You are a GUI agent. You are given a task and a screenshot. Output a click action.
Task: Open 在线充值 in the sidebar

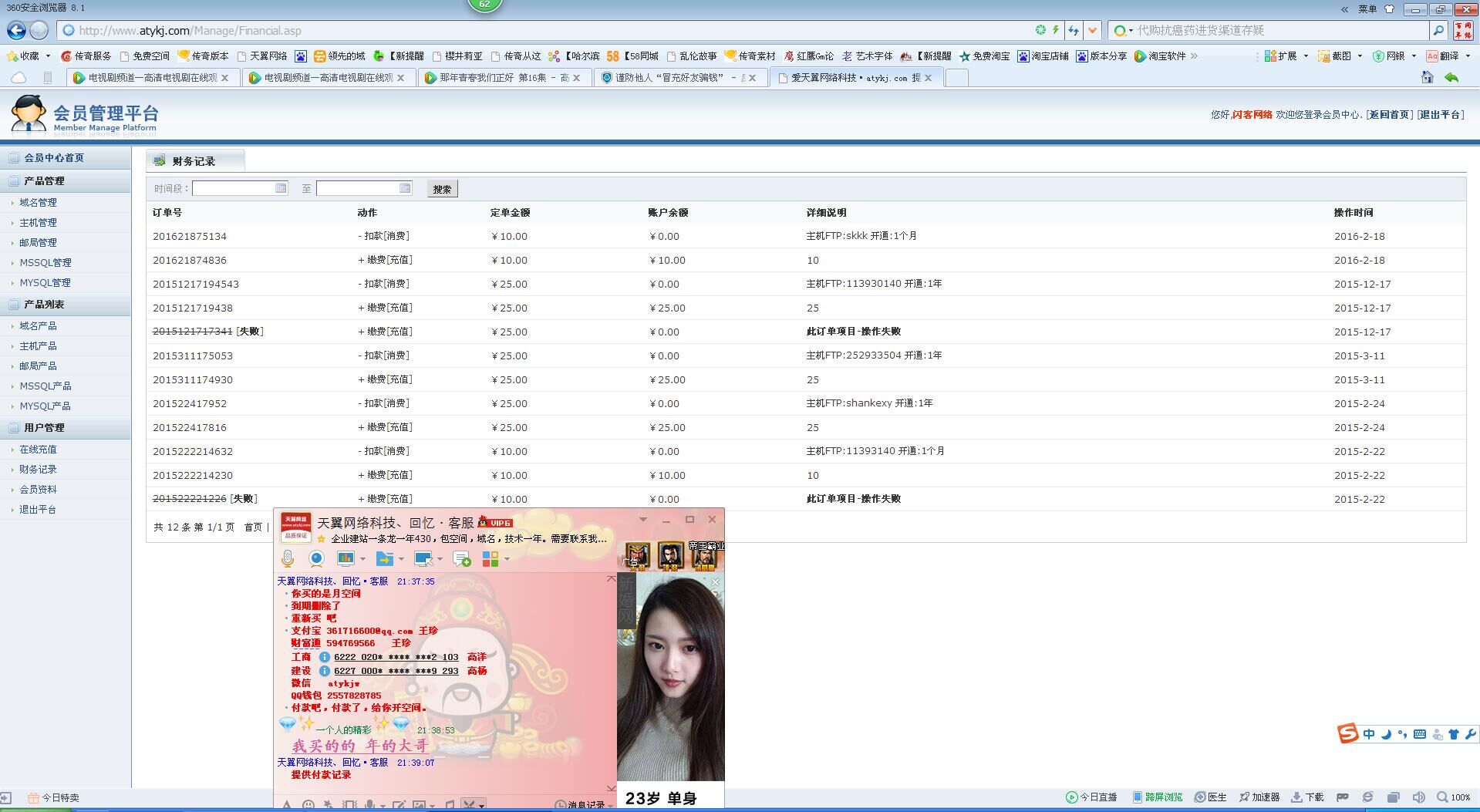[38, 450]
